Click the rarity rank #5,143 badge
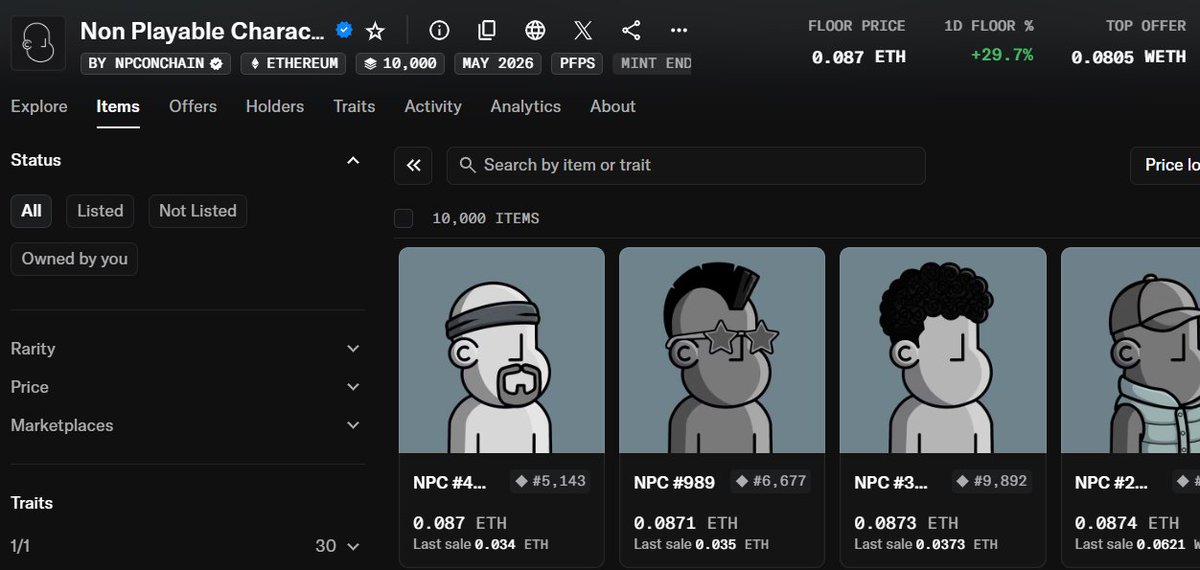 [550, 481]
